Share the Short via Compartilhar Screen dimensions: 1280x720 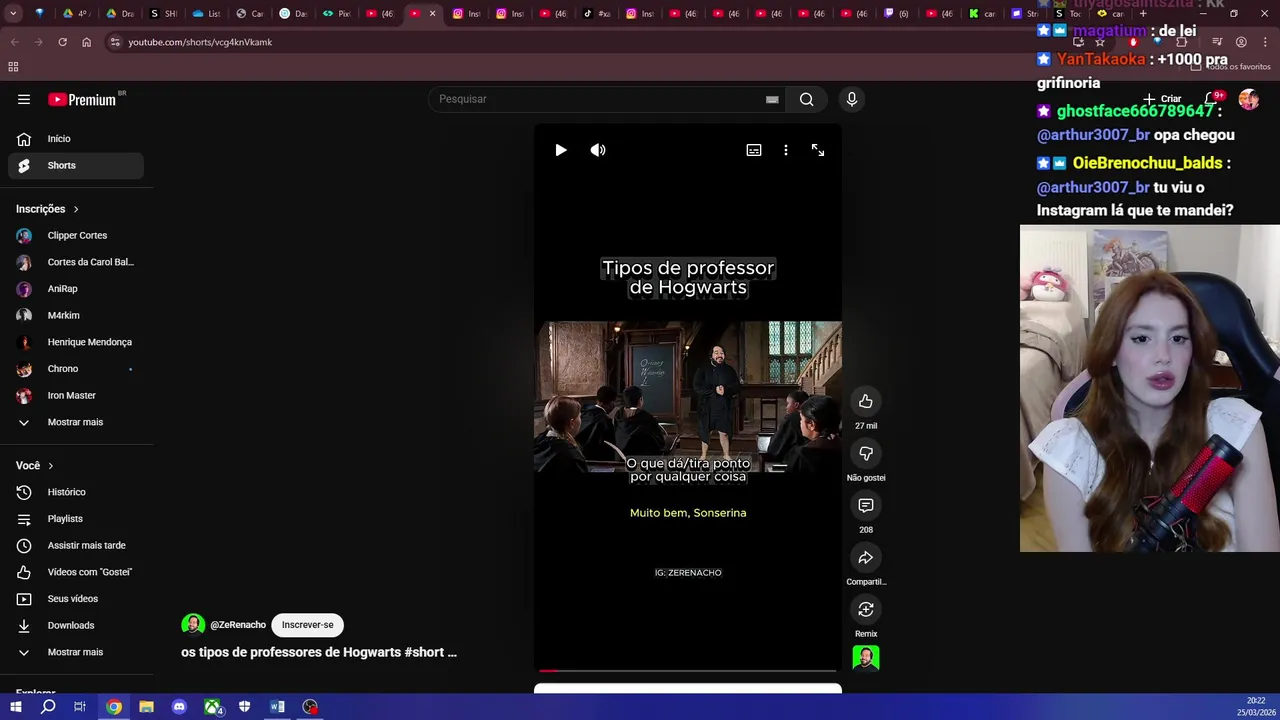866,557
